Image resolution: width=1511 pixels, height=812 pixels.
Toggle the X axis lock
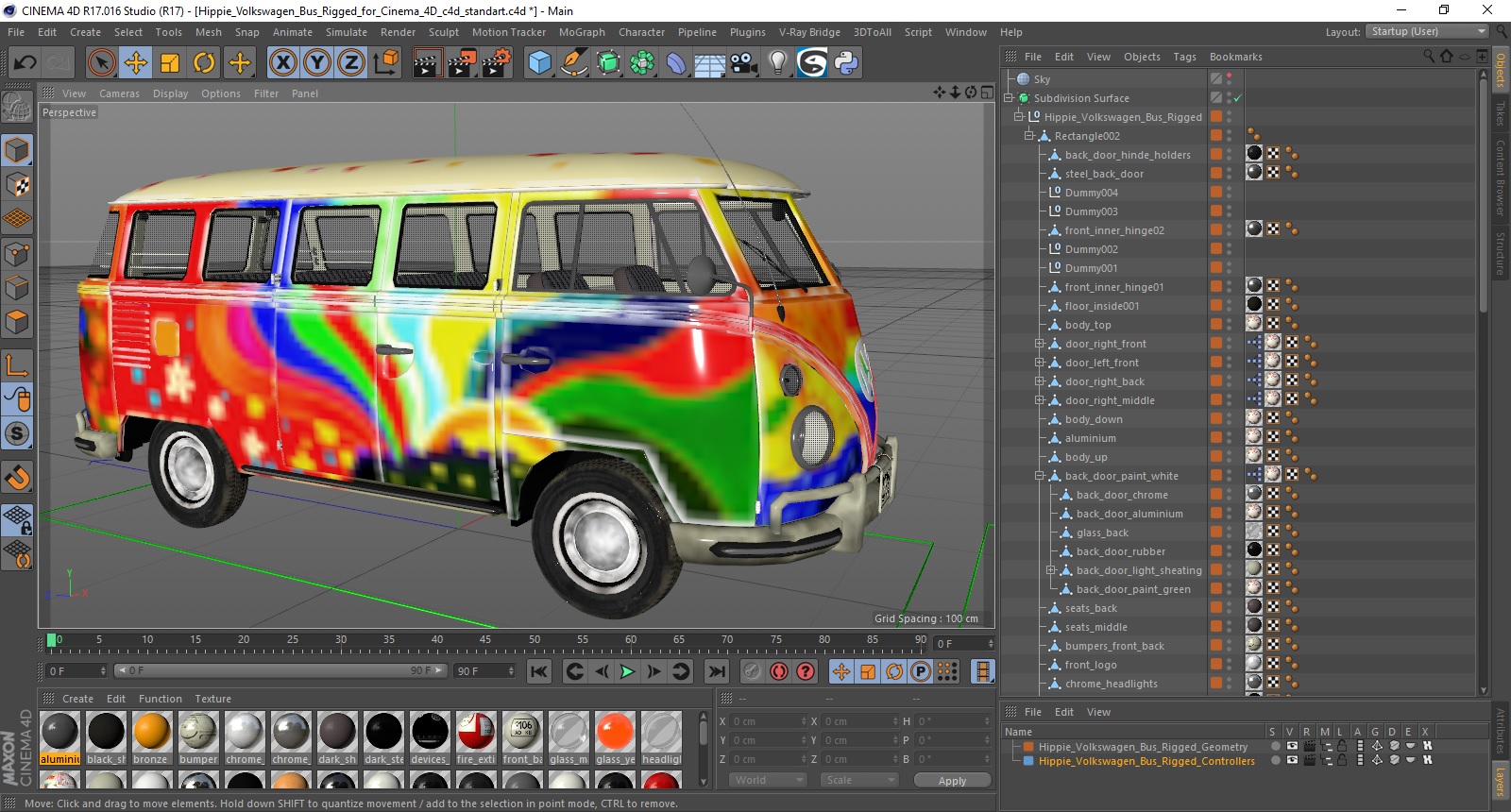[282, 63]
